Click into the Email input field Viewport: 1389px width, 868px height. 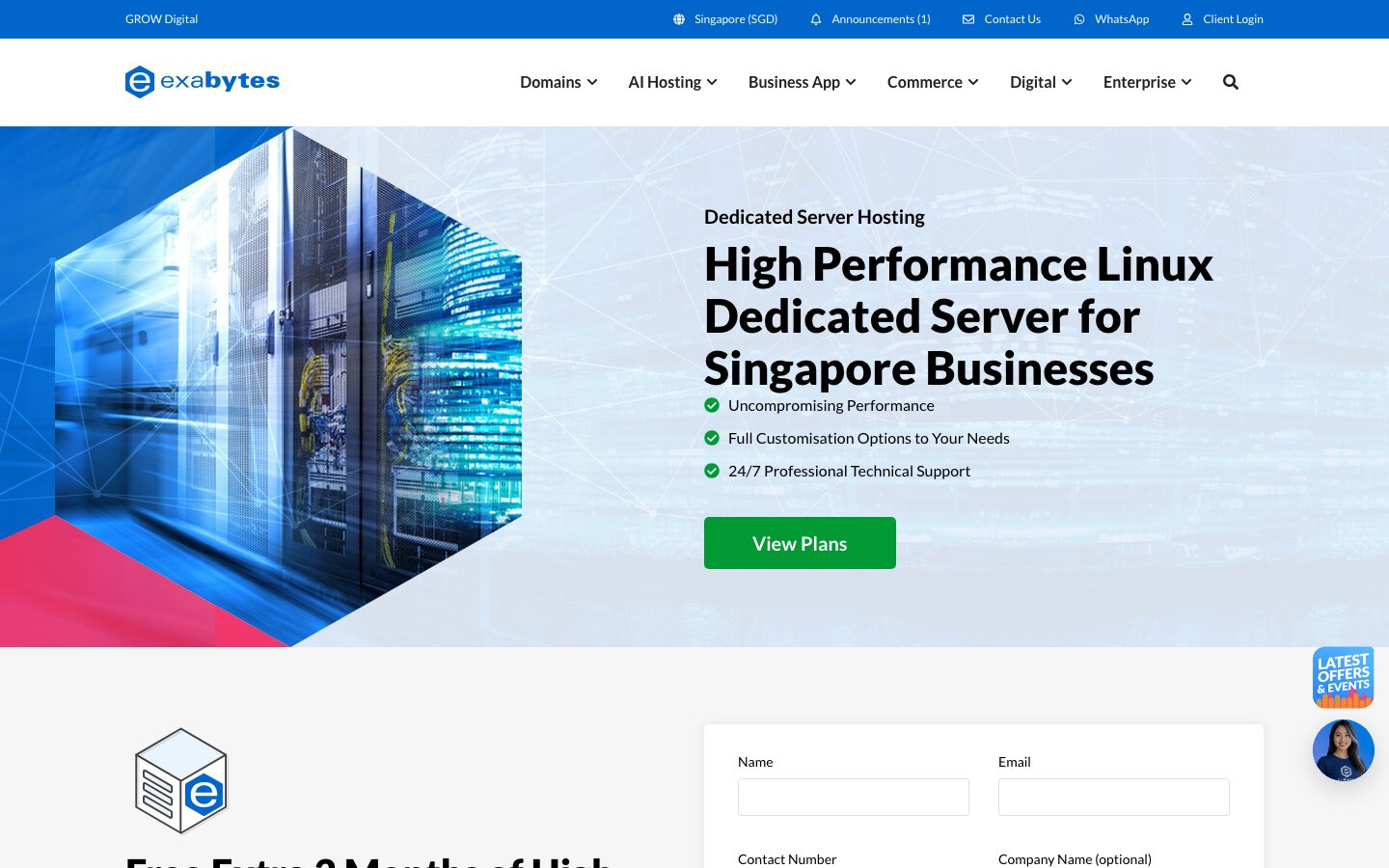(1114, 797)
